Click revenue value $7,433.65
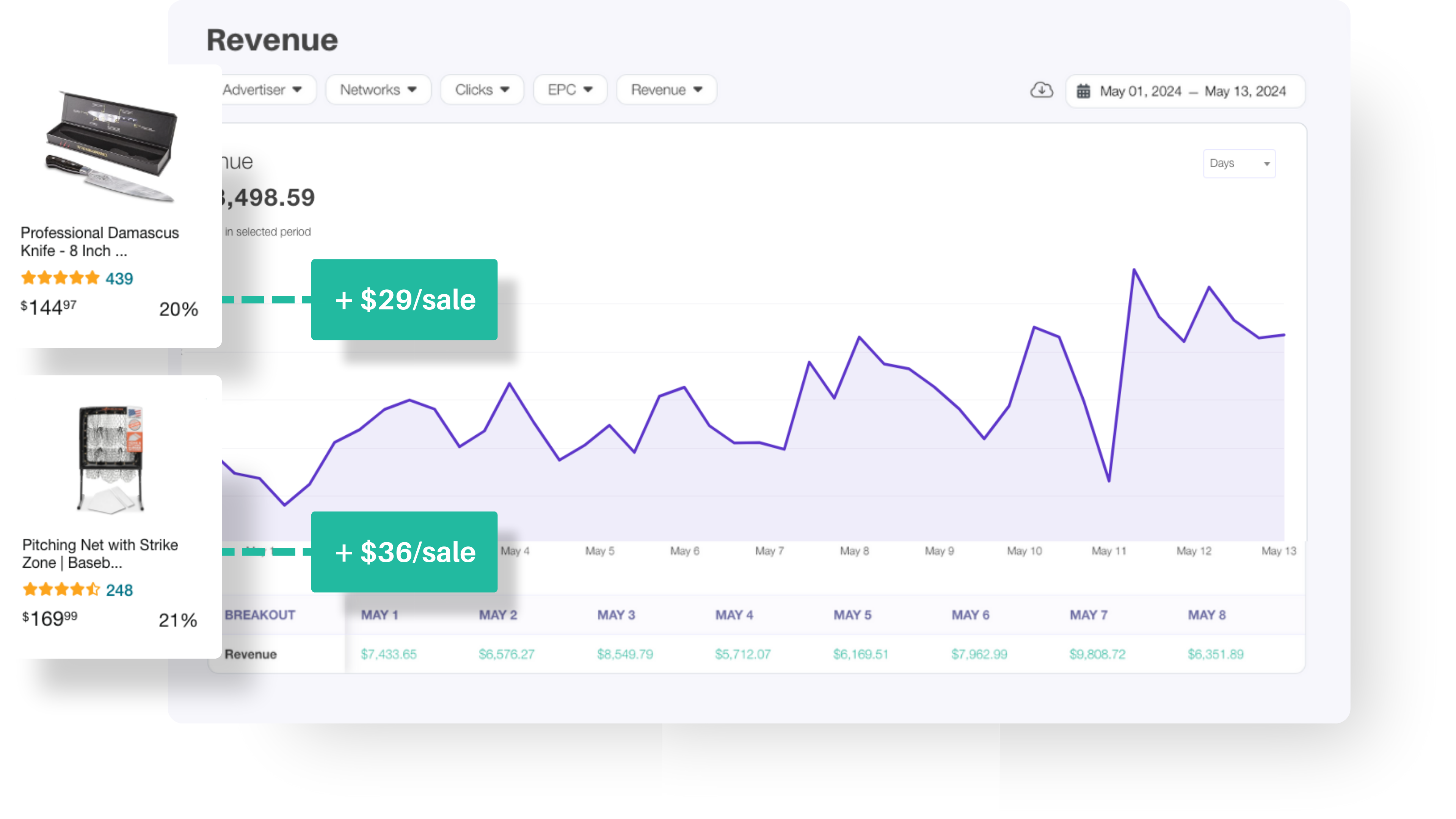The width and height of the screenshot is (1456, 819). click(389, 654)
